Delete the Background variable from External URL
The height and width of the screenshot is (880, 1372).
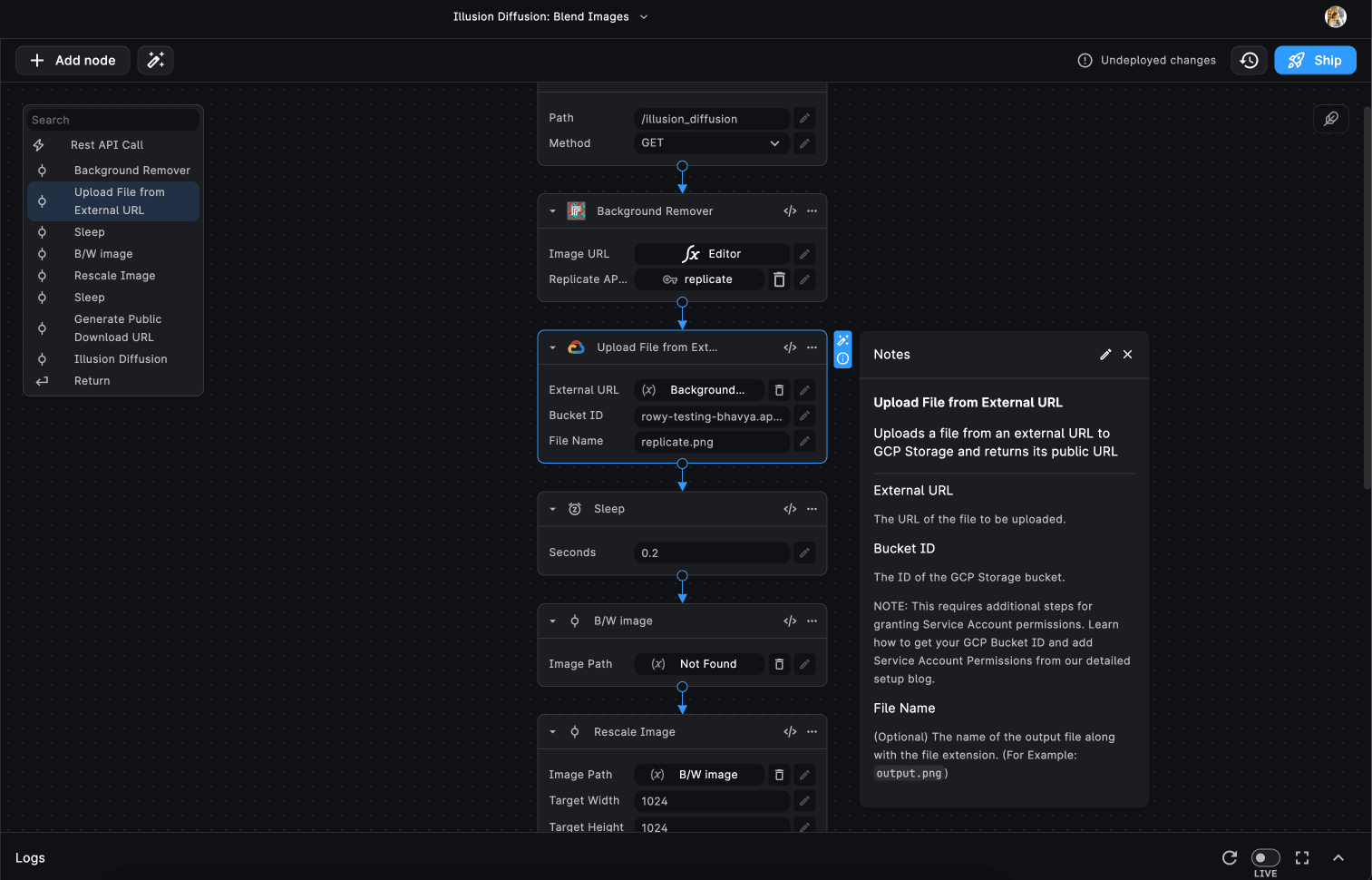pos(779,390)
